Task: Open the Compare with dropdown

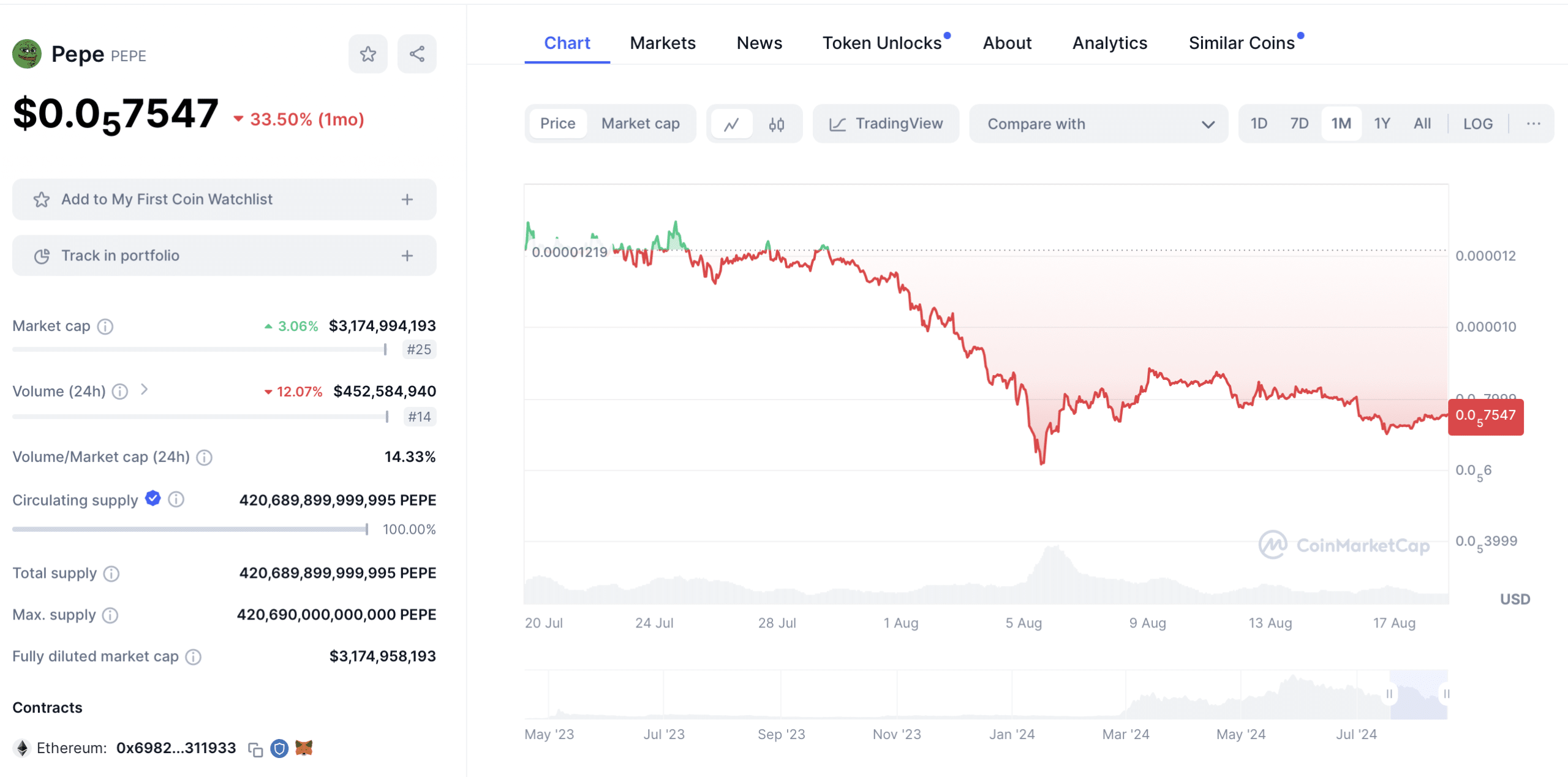Action: point(1099,124)
